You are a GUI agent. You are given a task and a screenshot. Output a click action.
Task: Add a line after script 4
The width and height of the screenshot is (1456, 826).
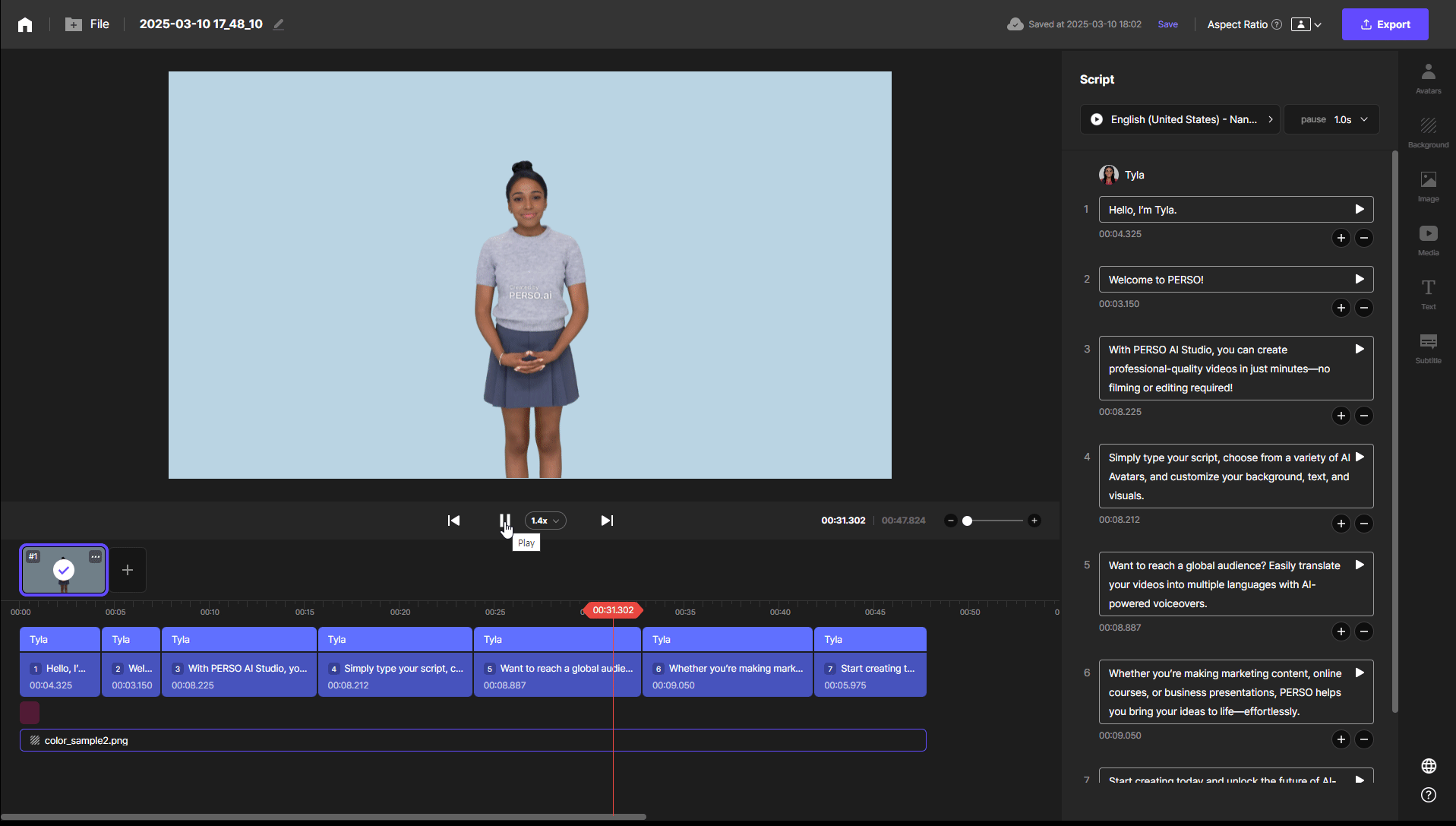(x=1341, y=524)
